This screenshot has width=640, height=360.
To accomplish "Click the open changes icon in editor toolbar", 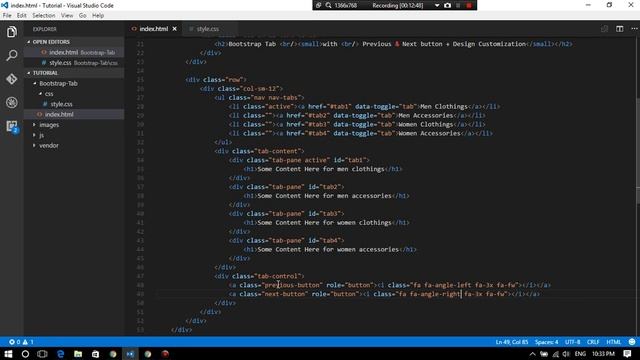I will click(x=604, y=29).
